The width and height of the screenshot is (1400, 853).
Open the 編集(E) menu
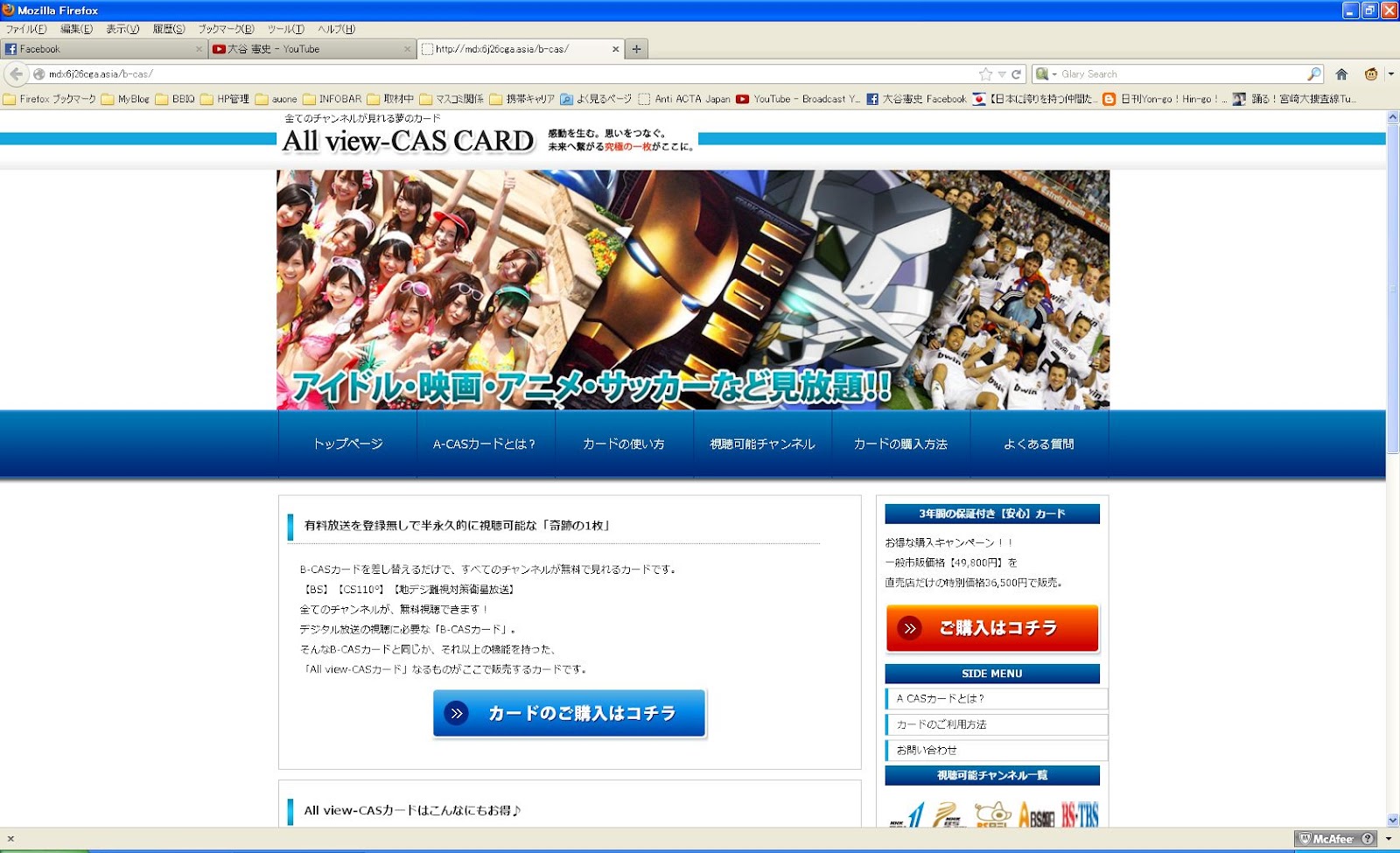click(x=76, y=29)
